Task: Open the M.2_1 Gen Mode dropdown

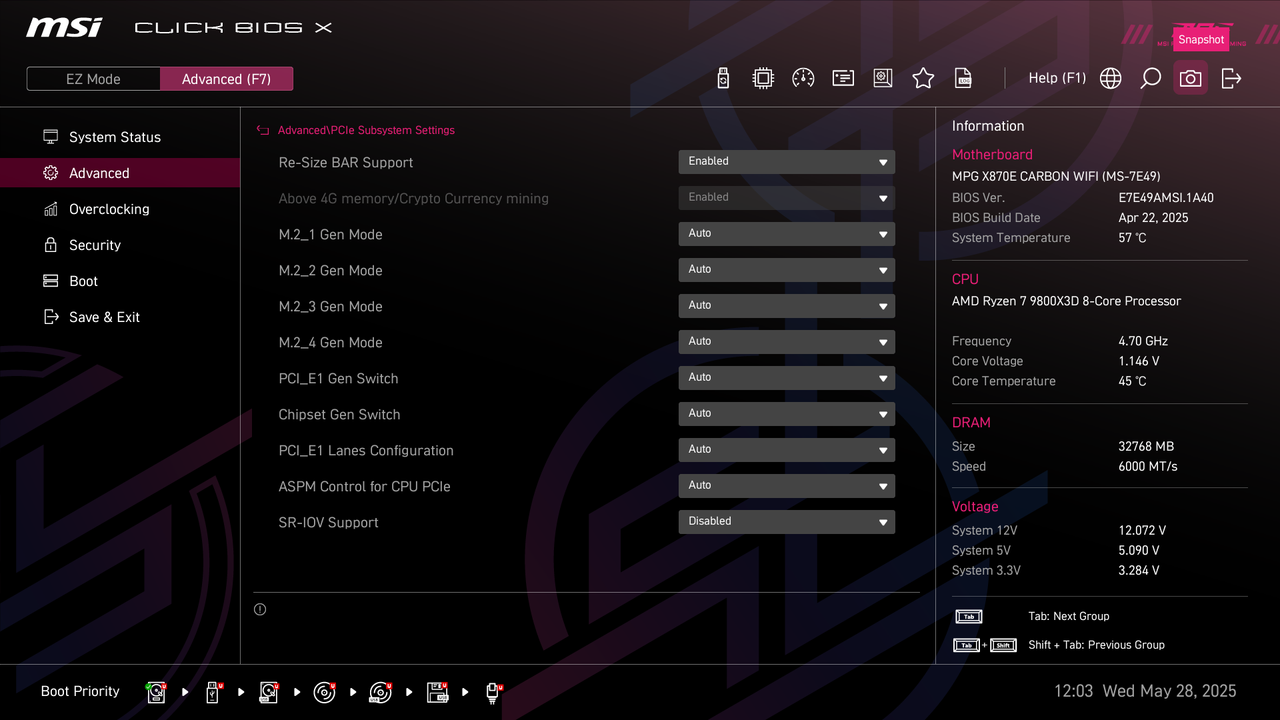Action: pos(786,234)
